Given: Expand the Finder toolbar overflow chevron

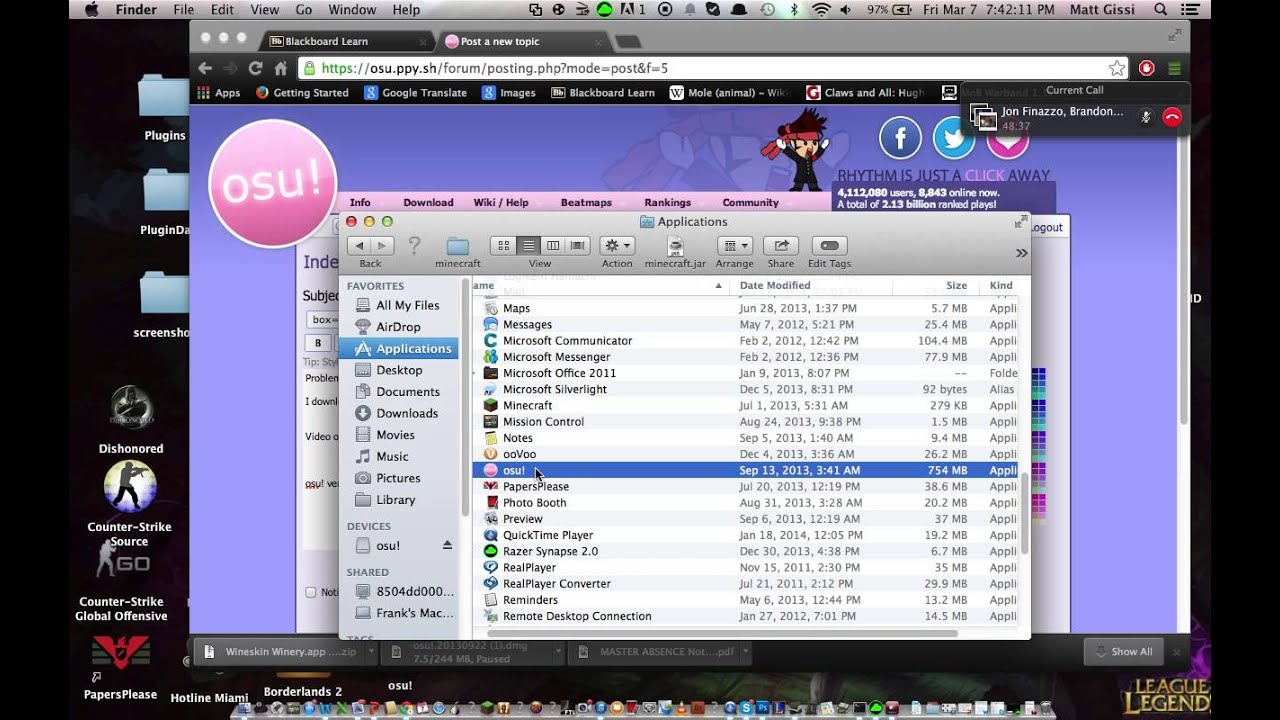Looking at the screenshot, I should [1021, 253].
